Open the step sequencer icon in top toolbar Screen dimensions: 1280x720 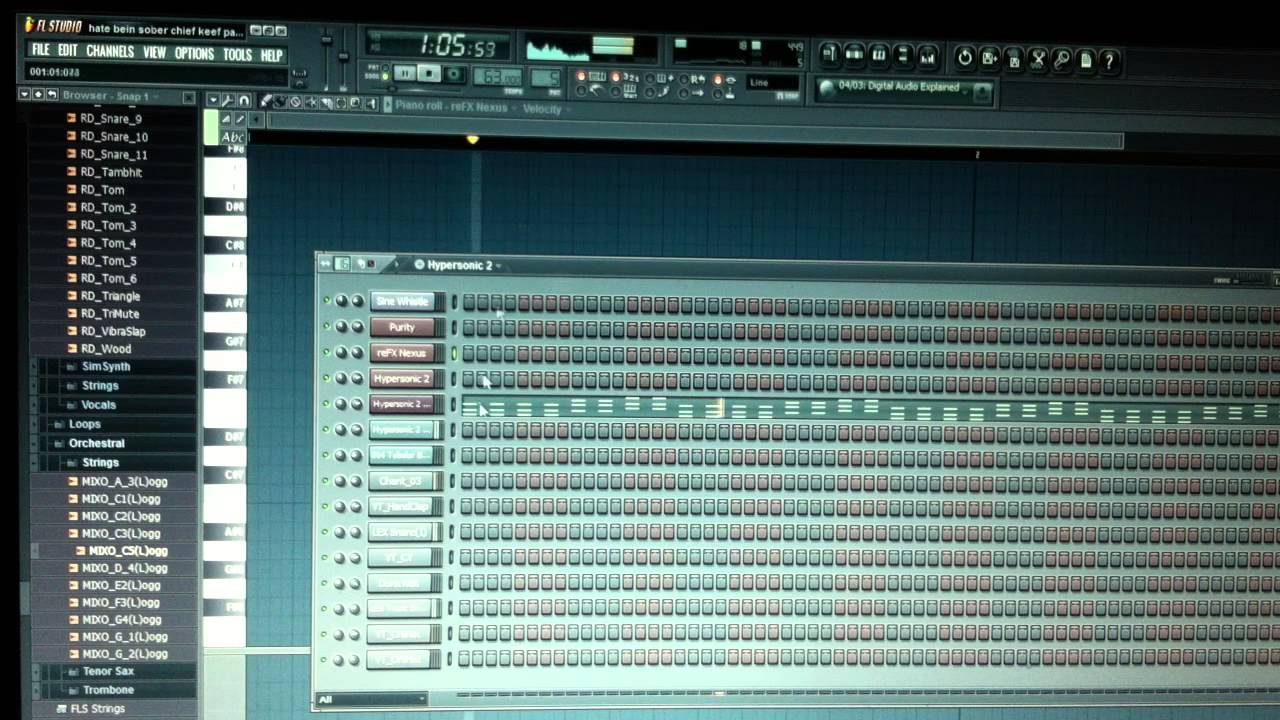pyautogui.click(x=854, y=55)
